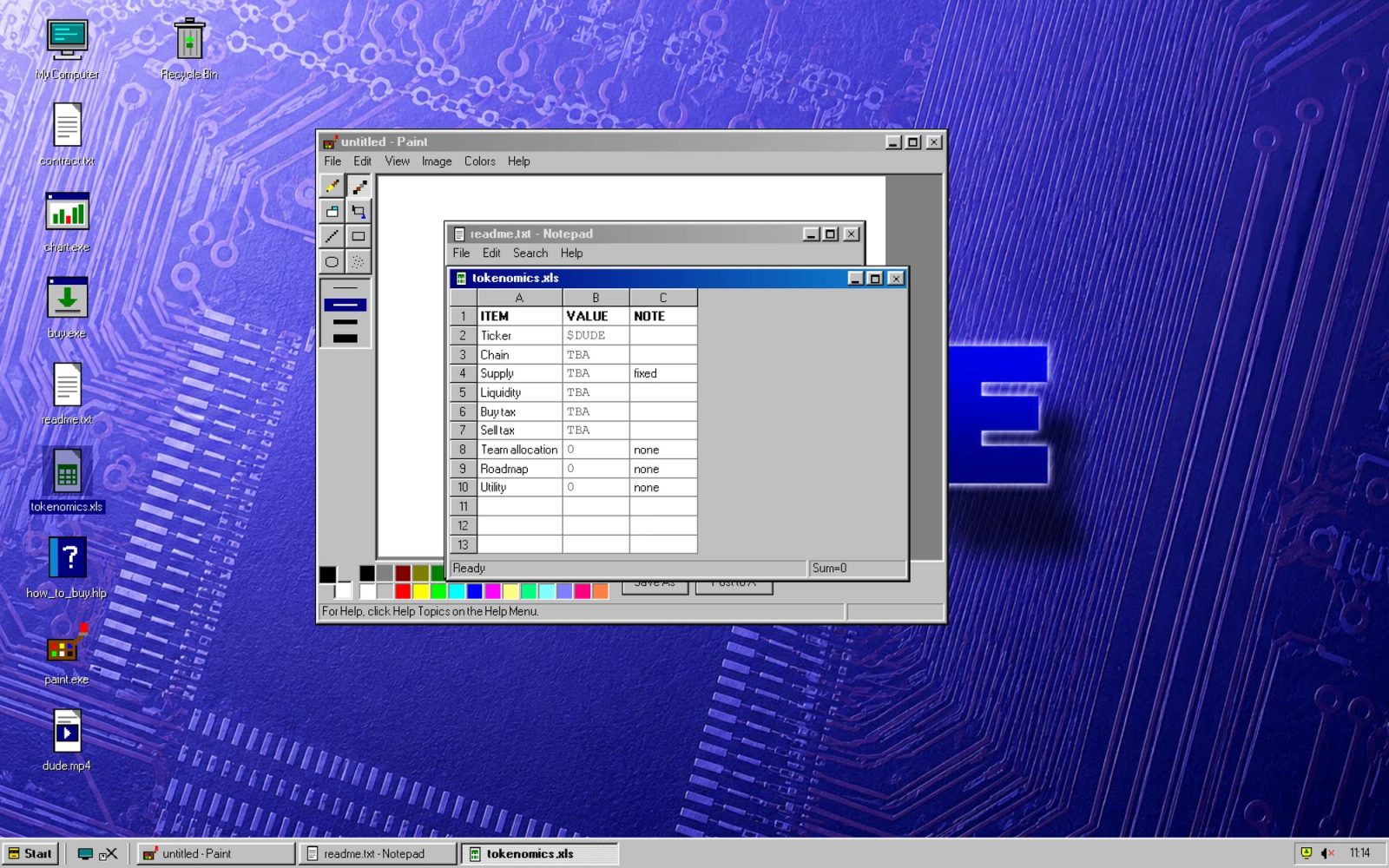The image size is (1389, 868).
Task: Pick the blue color swatch
Action: (475, 591)
